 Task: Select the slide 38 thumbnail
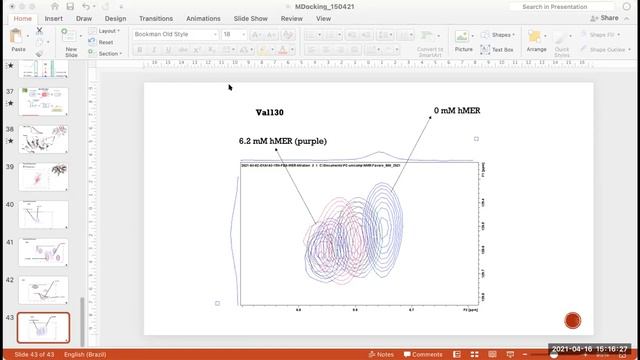[43, 139]
